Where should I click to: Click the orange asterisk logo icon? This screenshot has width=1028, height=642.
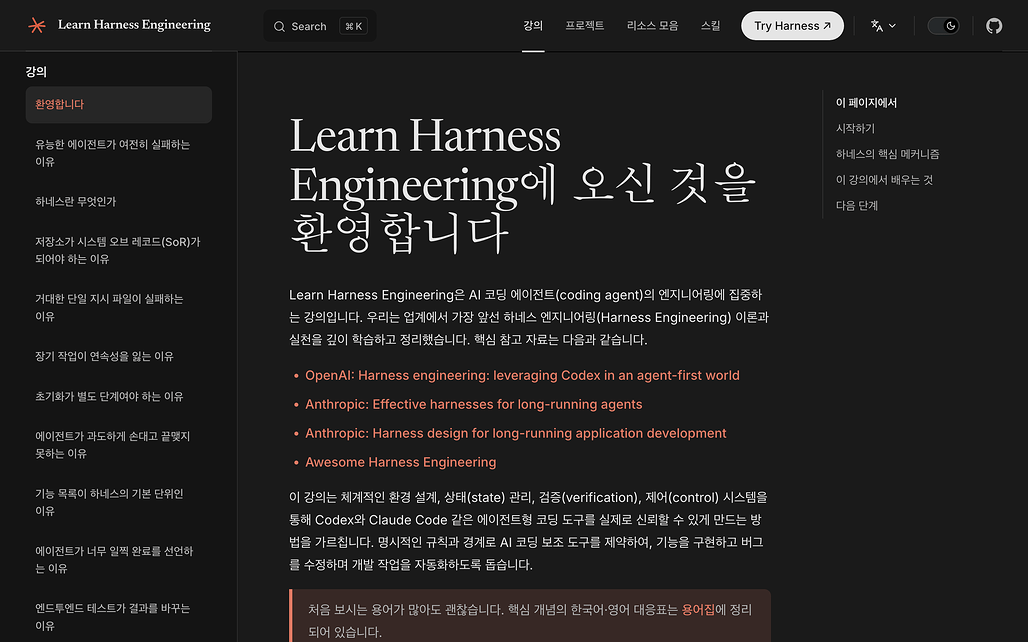pos(37,26)
